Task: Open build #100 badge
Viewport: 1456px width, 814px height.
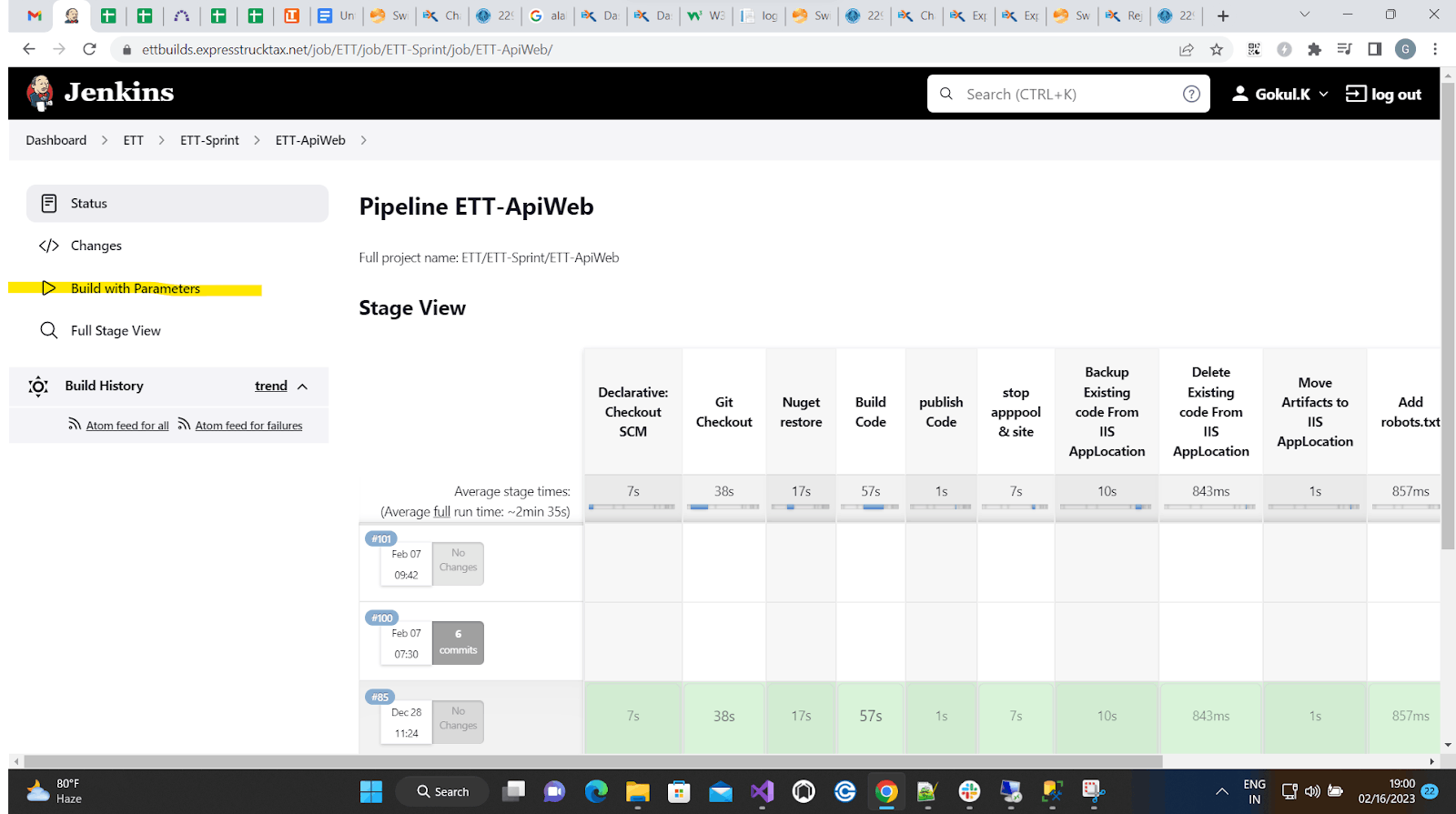Action: [x=381, y=618]
